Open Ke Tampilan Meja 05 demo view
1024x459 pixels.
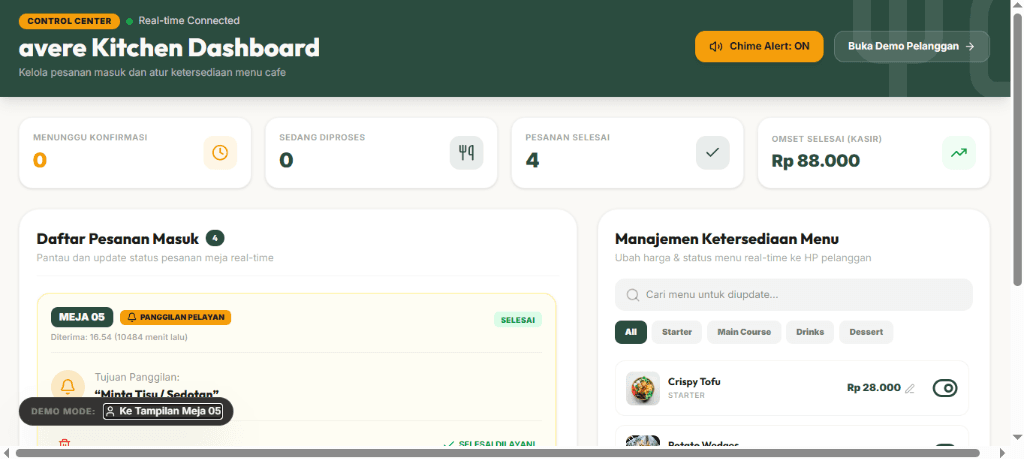163,411
